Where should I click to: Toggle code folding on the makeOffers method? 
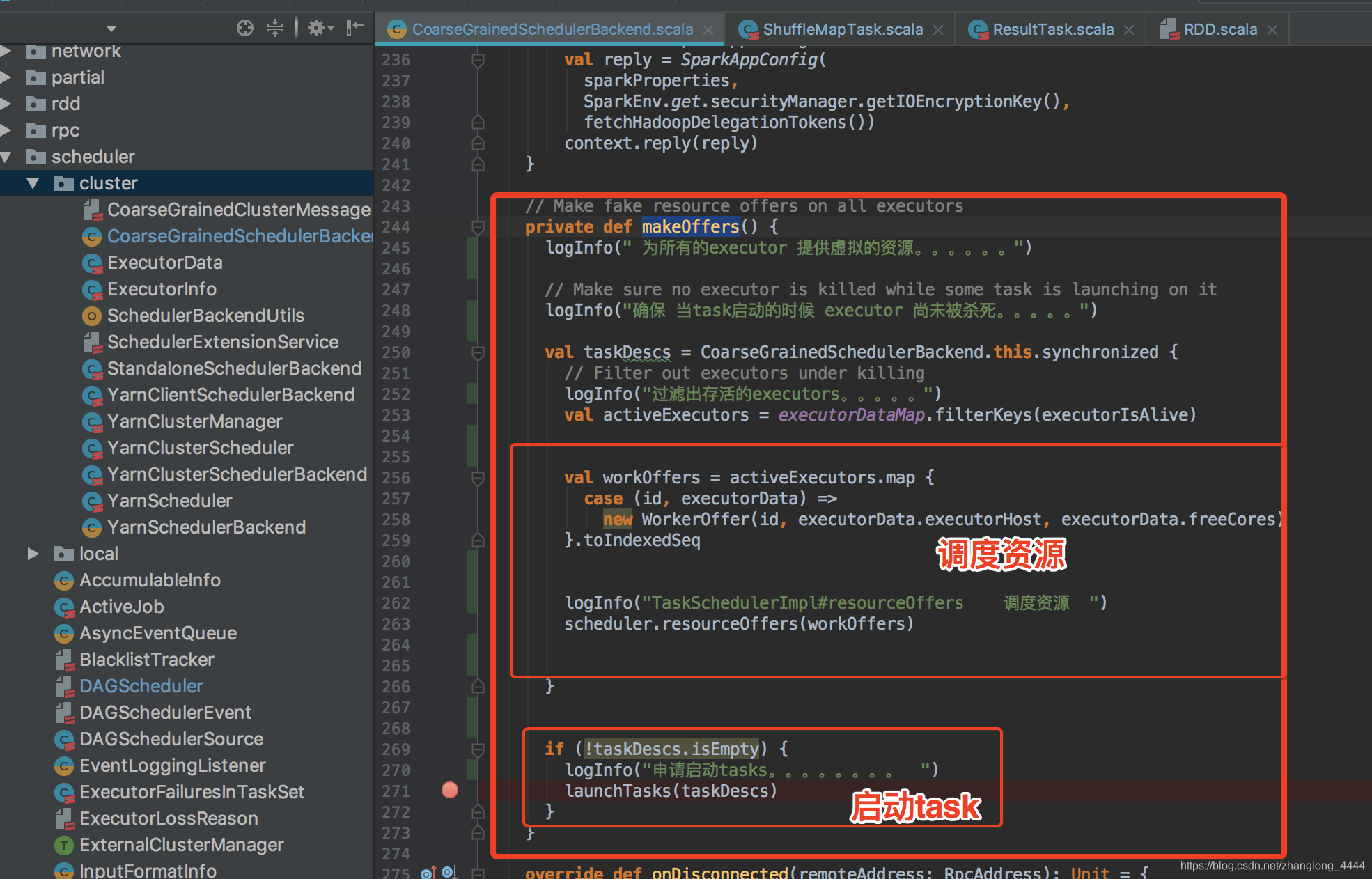pos(478,227)
